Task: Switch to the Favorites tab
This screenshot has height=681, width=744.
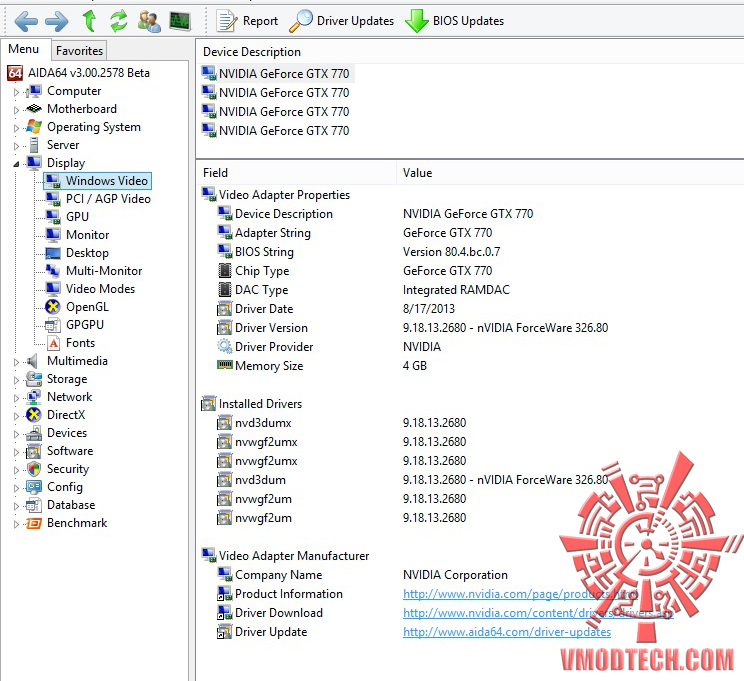Action: 79,51
